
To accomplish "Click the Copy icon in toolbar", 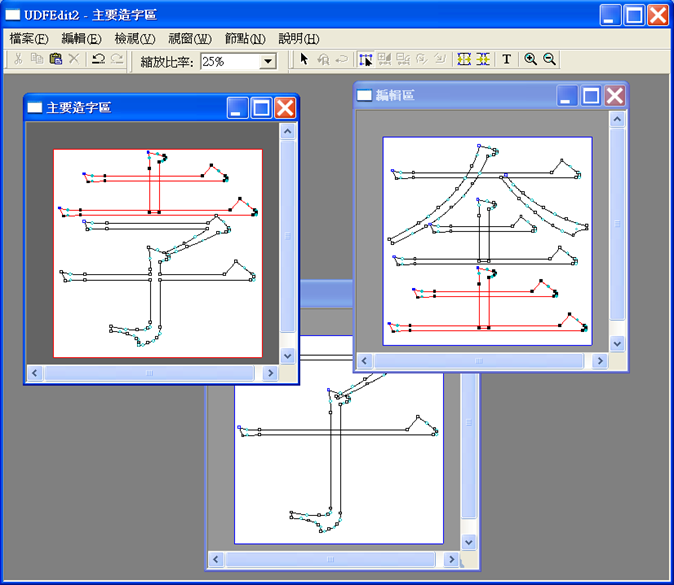I will (37, 59).
